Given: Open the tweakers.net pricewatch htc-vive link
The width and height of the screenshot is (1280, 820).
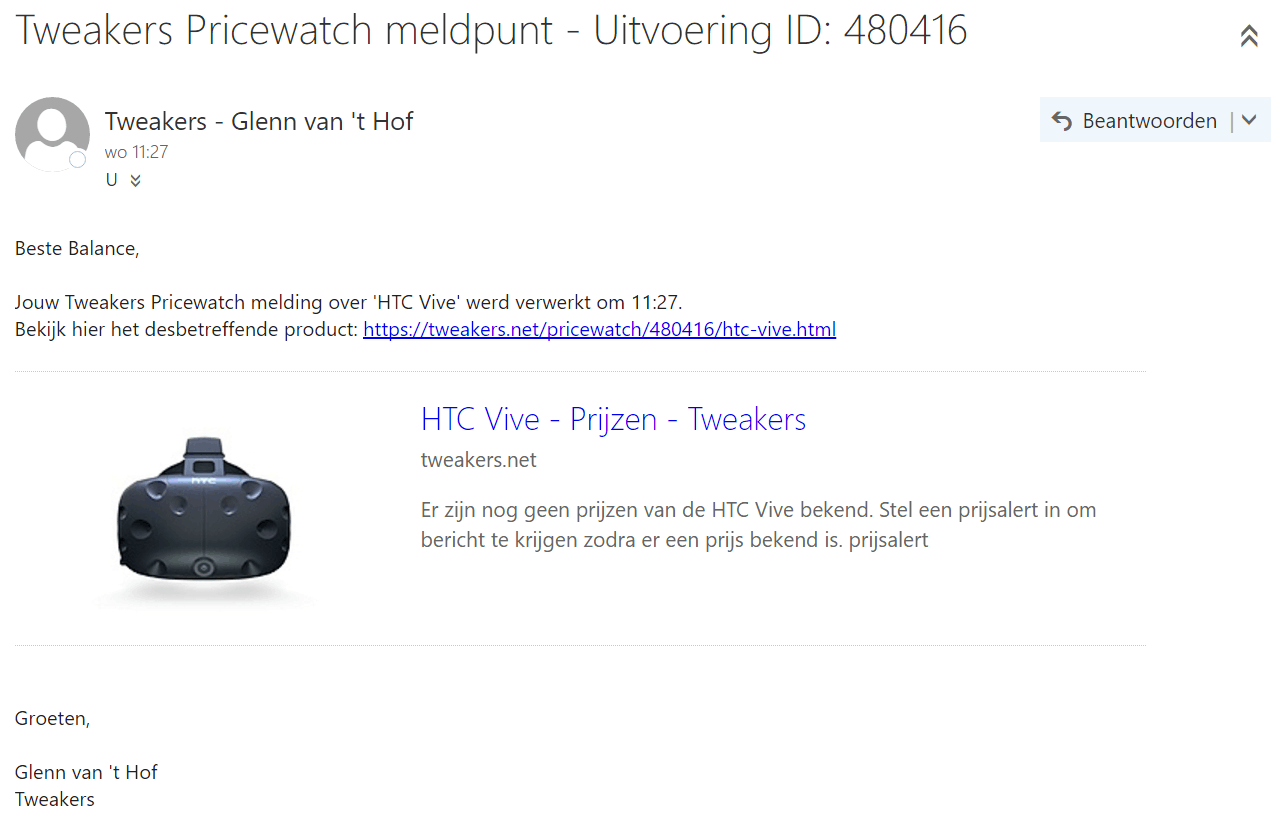Looking at the screenshot, I should click(599, 329).
